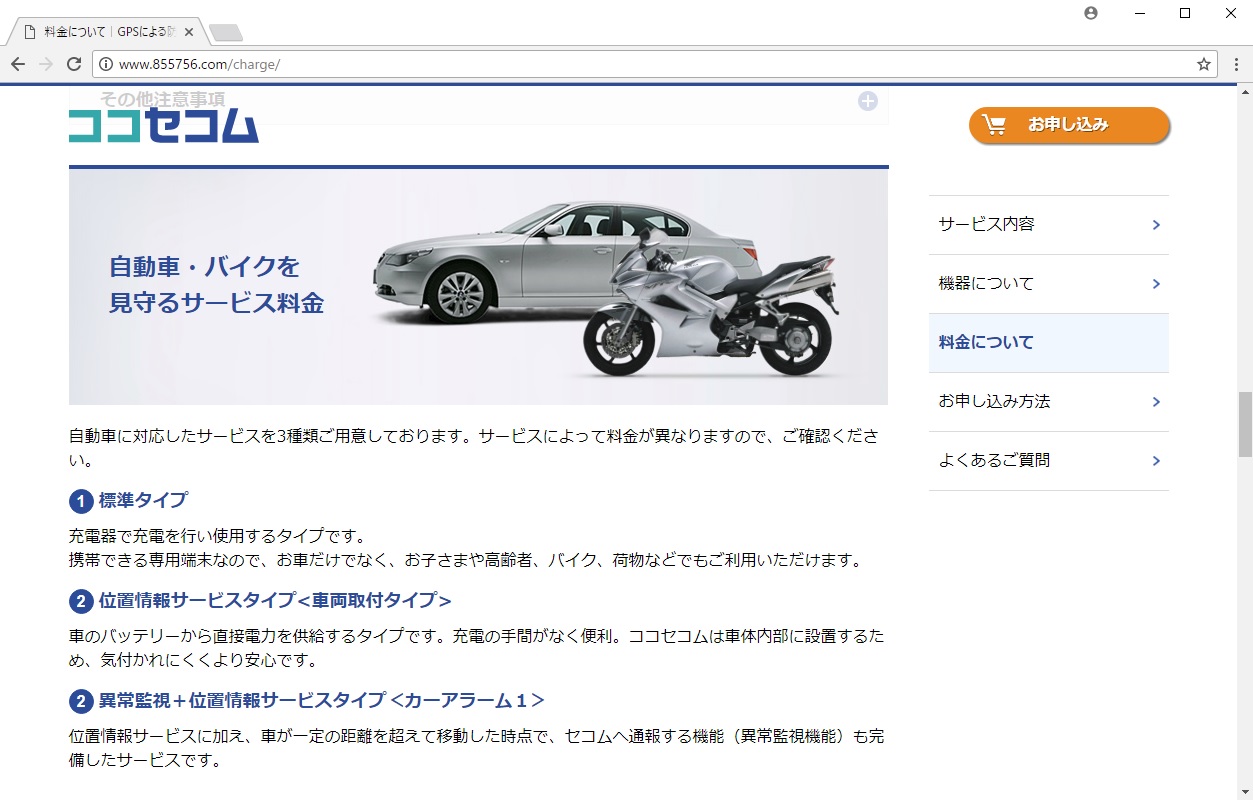Viewport: 1253px width, 800px height.
Task: Click the vertical scrollbar thumb
Action: 1245,424
